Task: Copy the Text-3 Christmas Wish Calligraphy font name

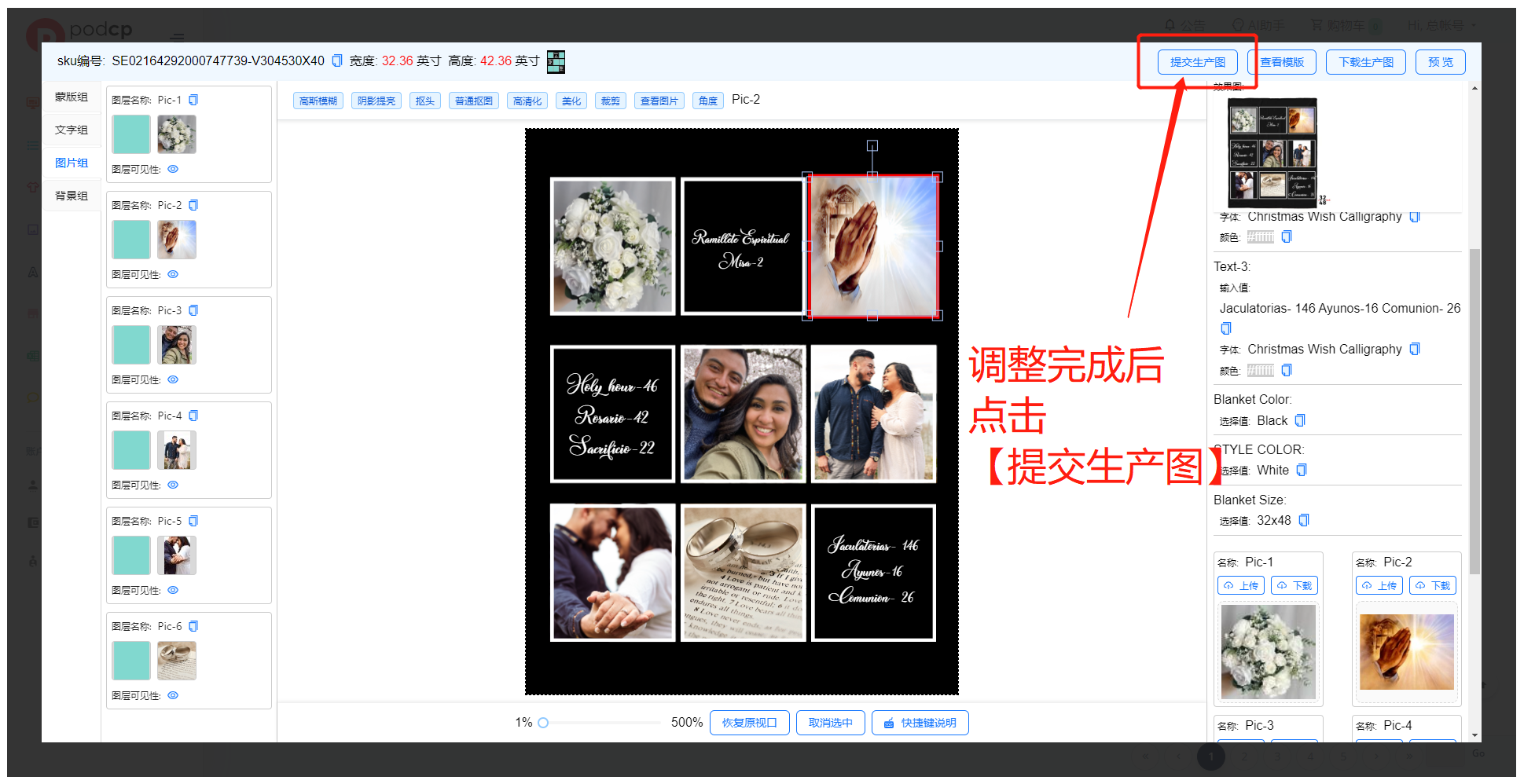Action: (x=1415, y=349)
